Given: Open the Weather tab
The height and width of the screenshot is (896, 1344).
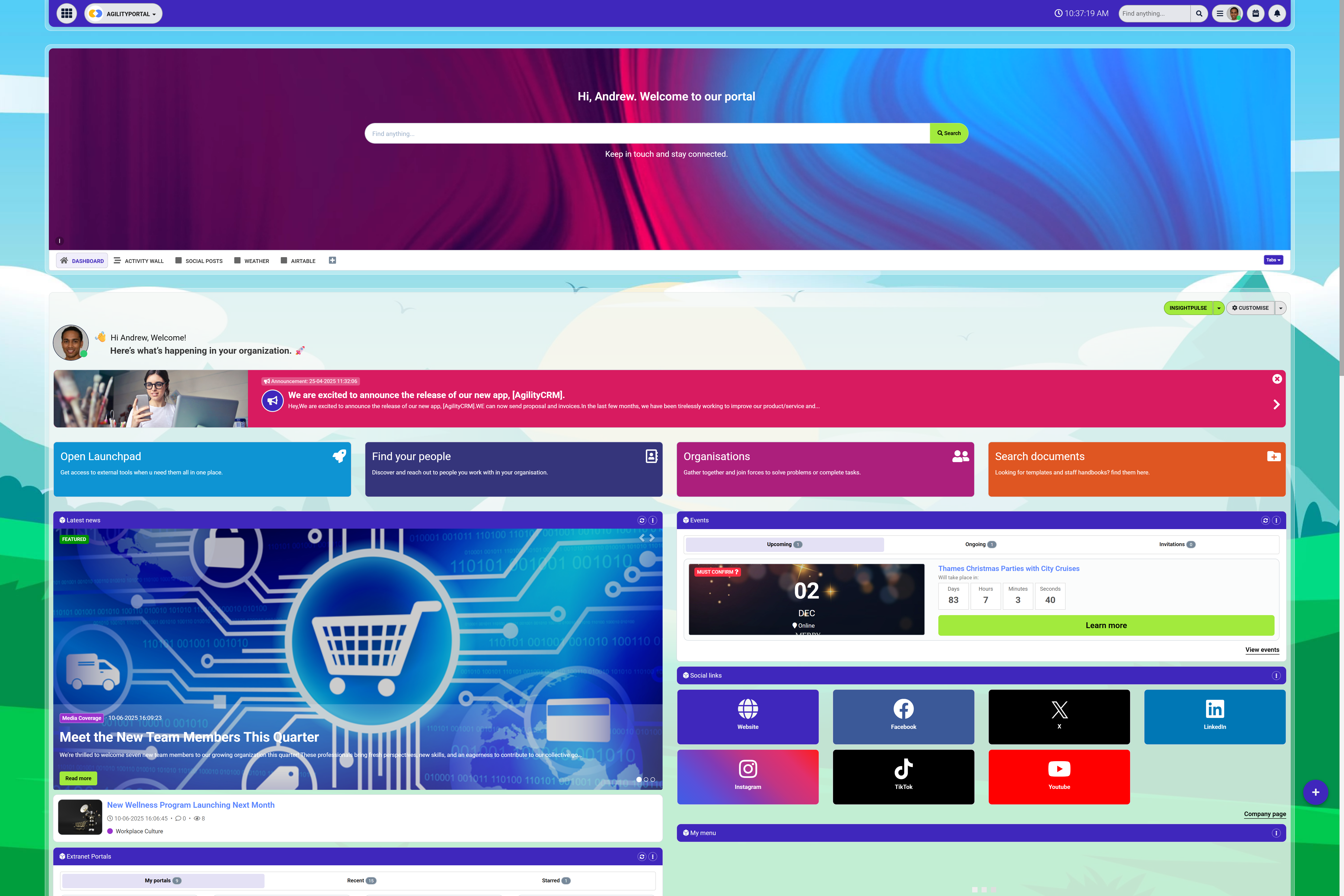Looking at the screenshot, I should tap(251, 261).
